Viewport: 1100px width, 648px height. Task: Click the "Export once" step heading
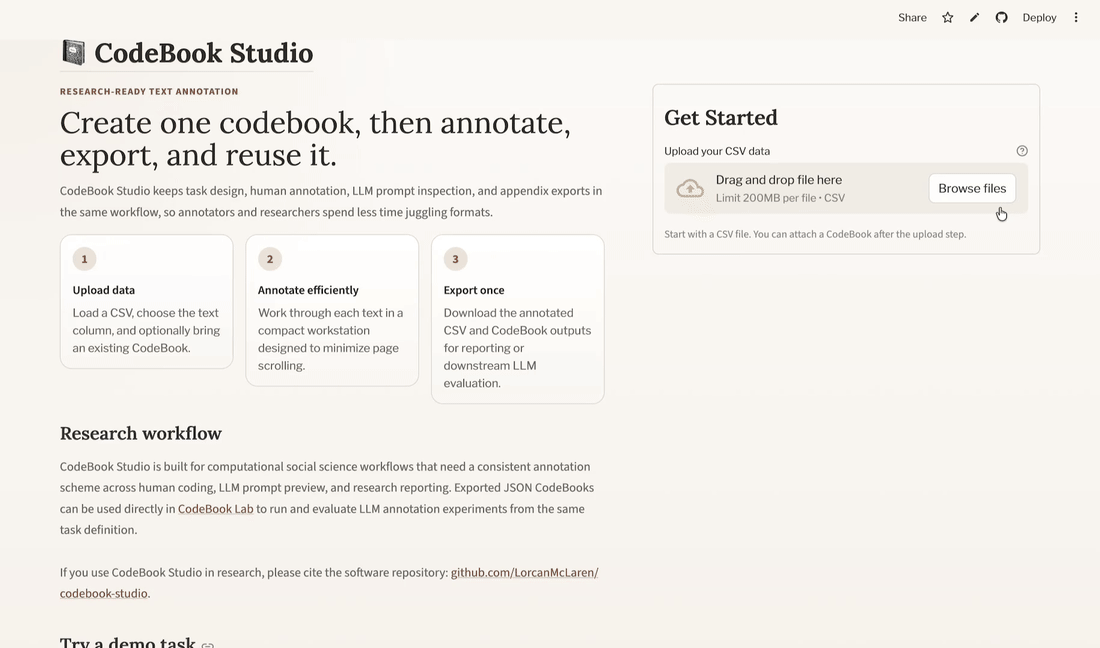474,290
